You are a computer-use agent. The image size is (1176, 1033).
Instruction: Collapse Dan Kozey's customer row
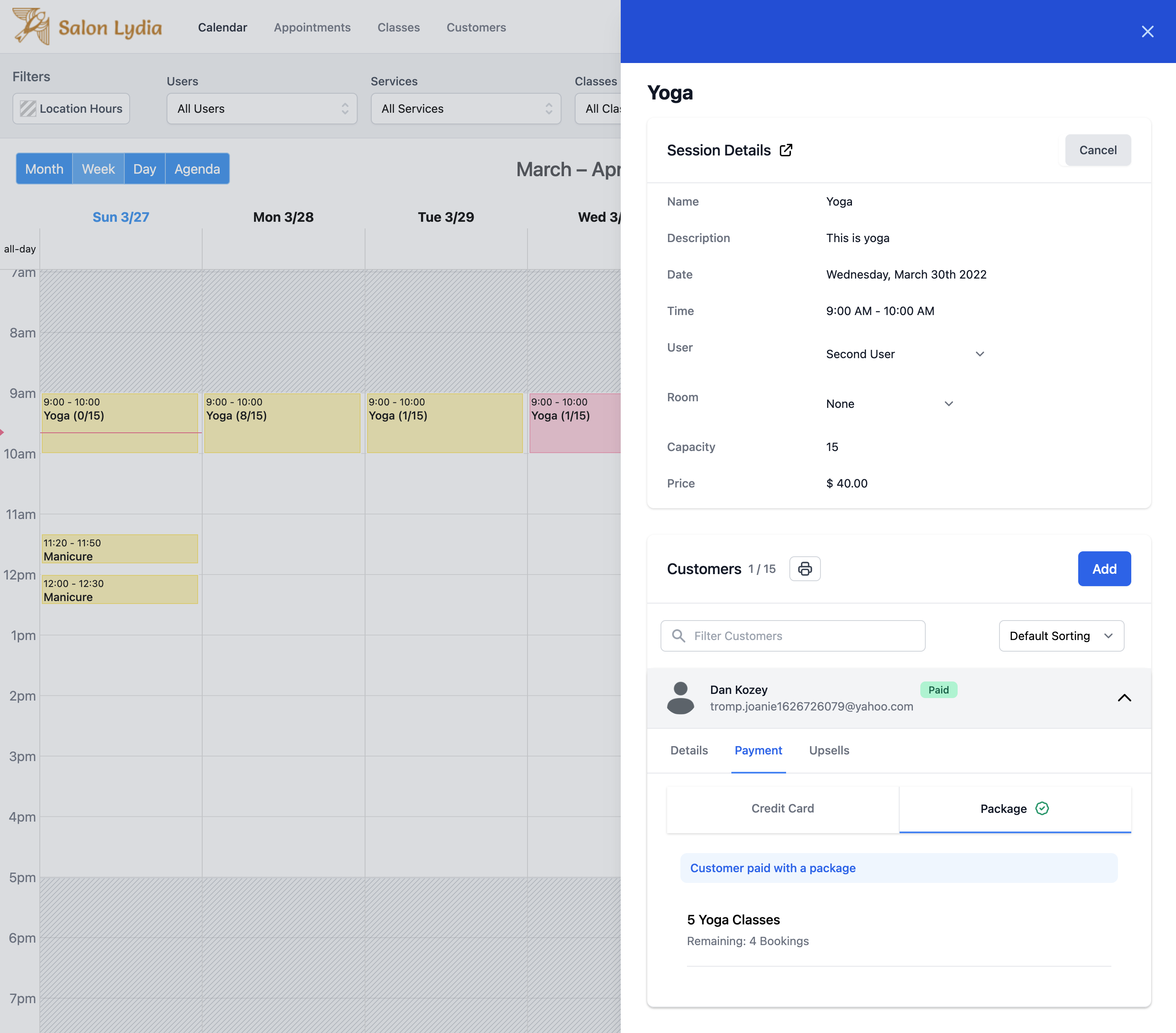(1124, 698)
